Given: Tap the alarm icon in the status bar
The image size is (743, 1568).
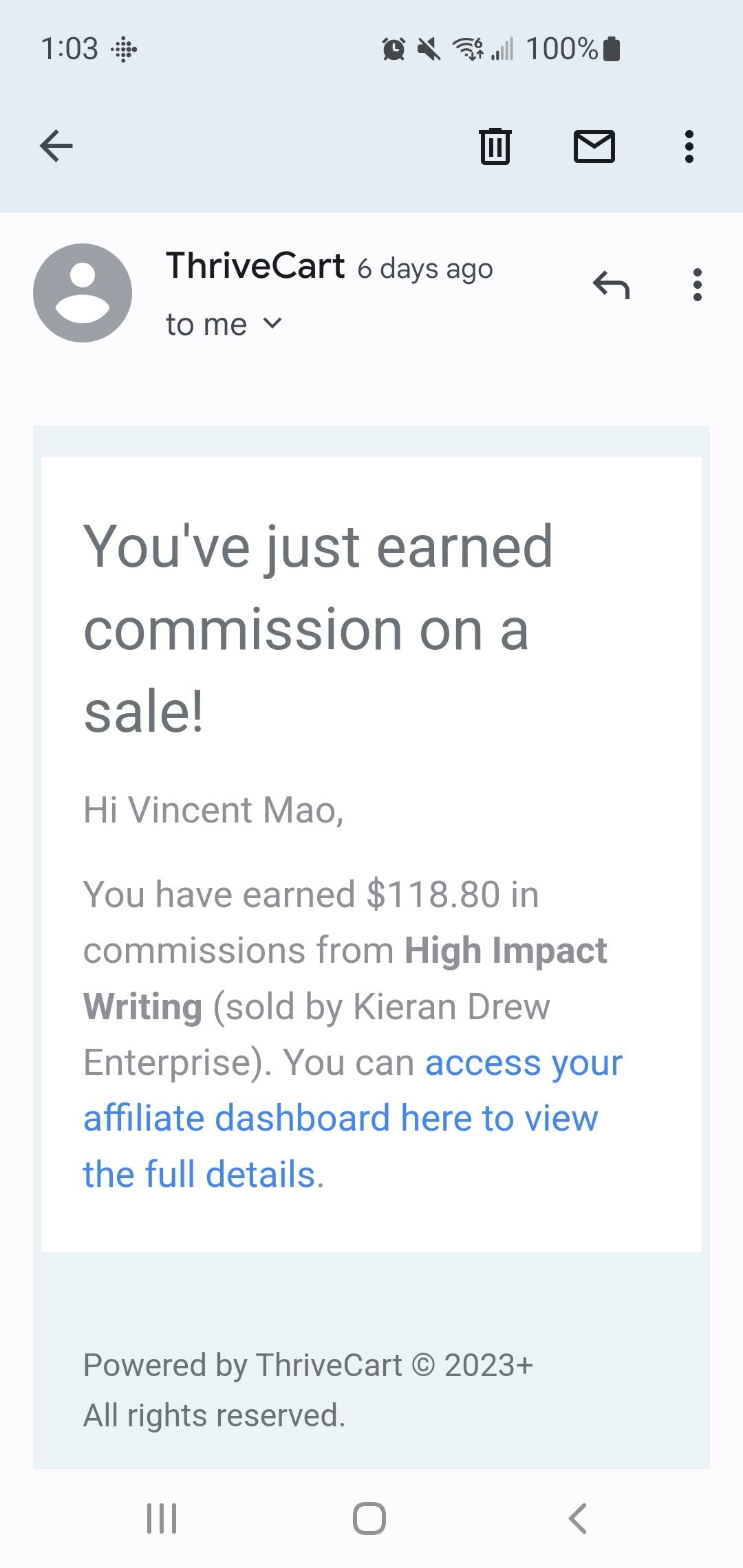Looking at the screenshot, I should tap(394, 49).
